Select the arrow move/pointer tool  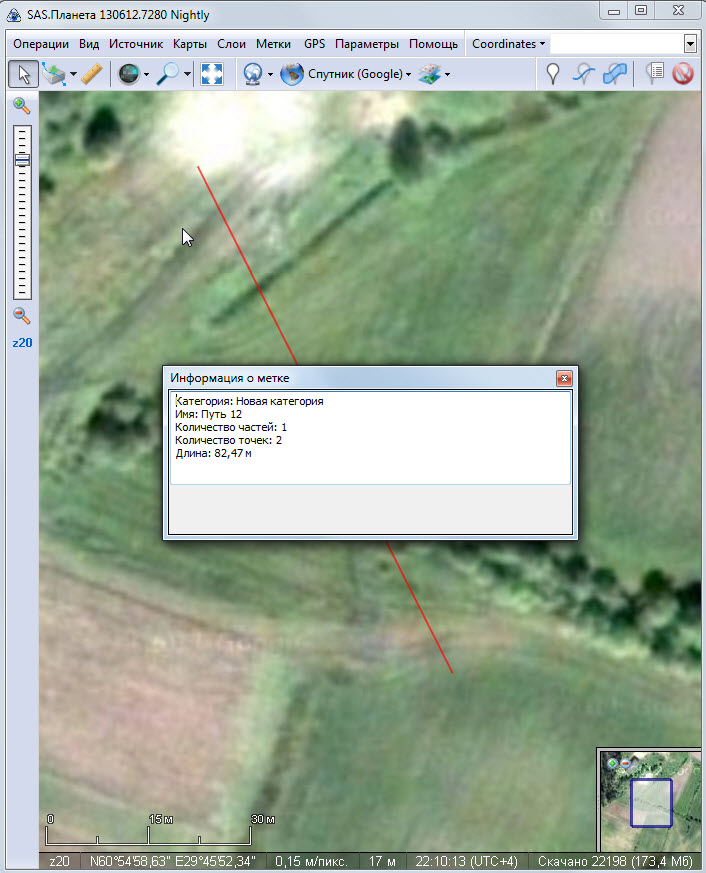24,74
